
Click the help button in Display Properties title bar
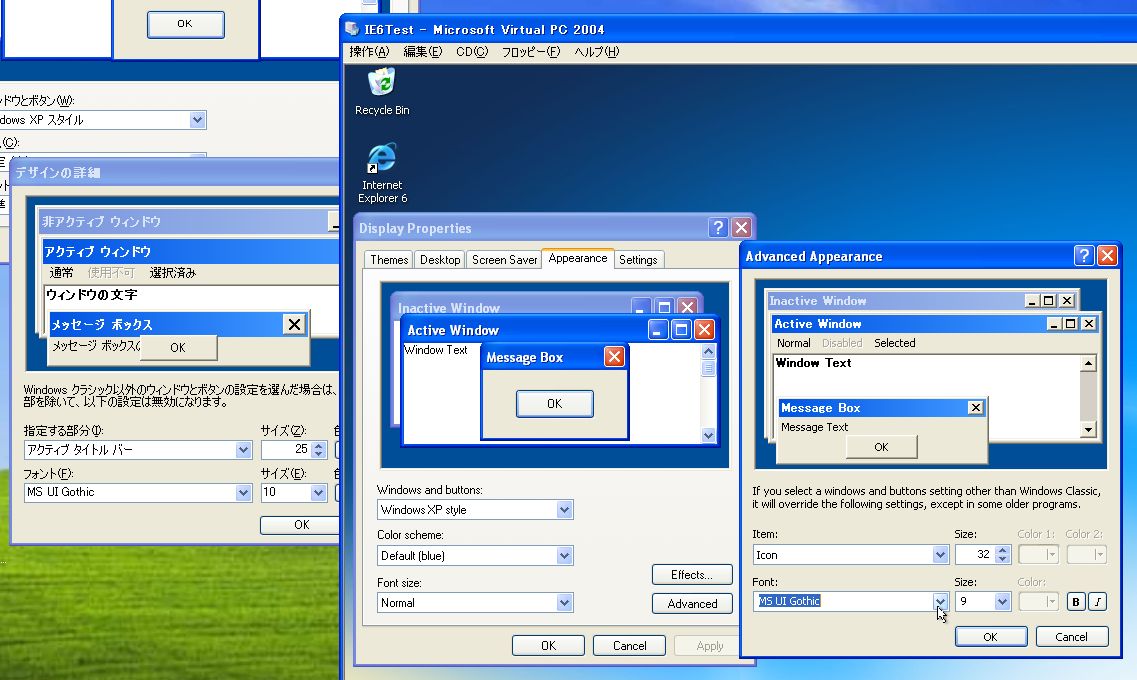click(x=717, y=228)
